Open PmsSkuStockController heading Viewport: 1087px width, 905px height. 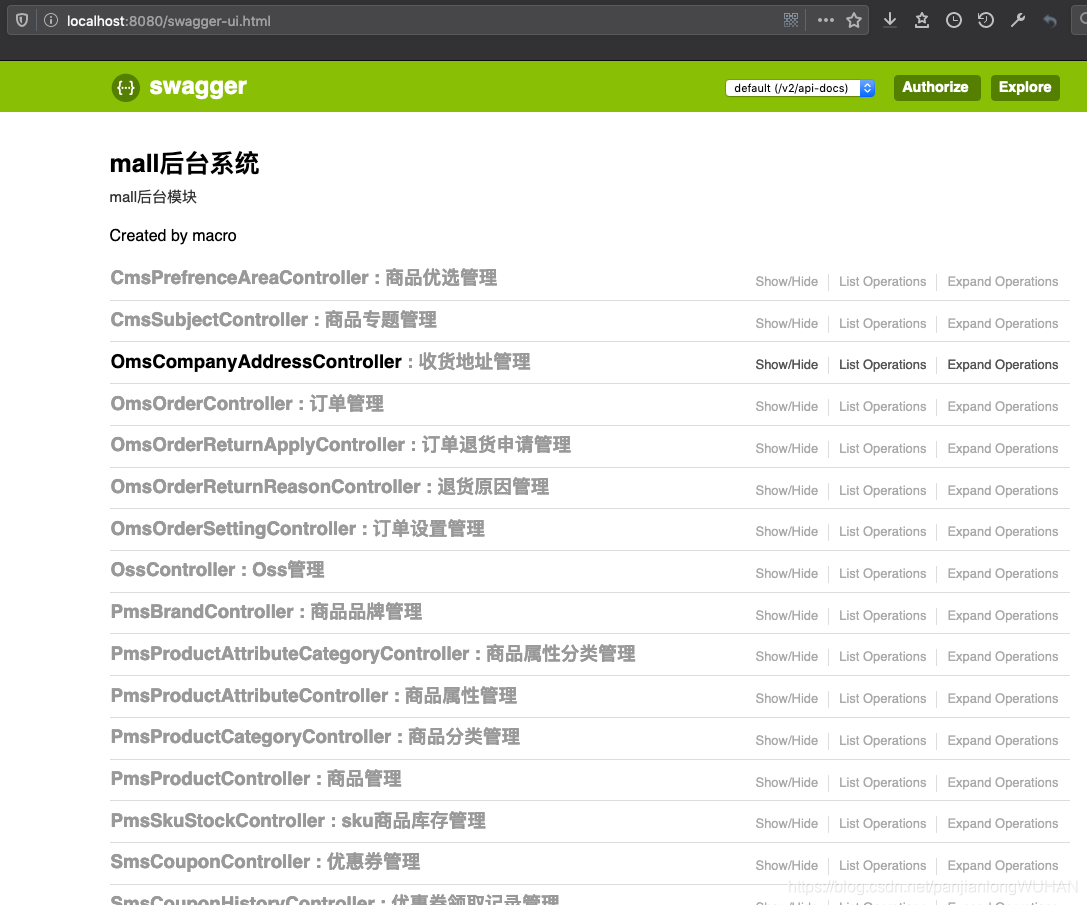coord(298,821)
